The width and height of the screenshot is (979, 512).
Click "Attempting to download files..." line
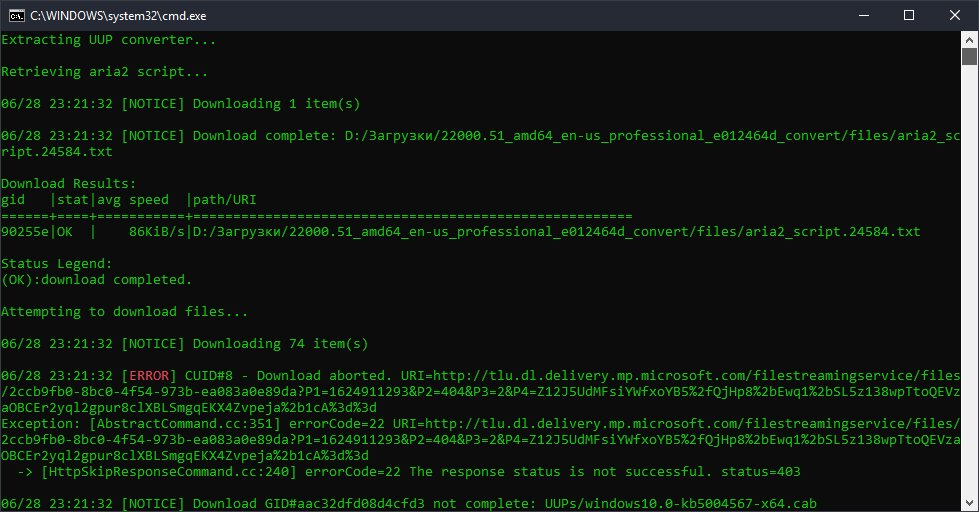(124, 312)
